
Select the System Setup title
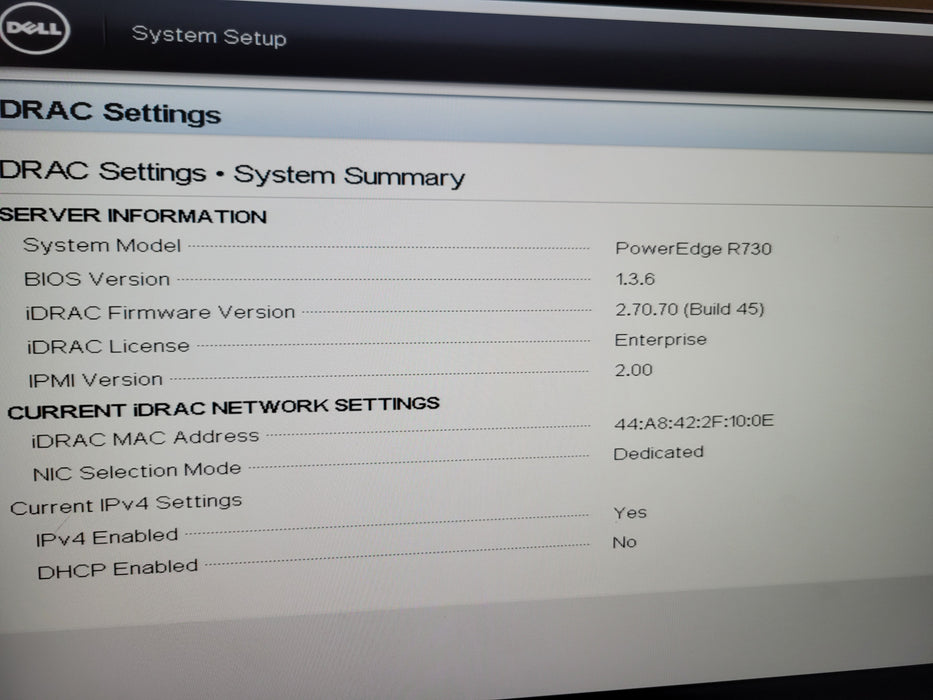click(209, 36)
